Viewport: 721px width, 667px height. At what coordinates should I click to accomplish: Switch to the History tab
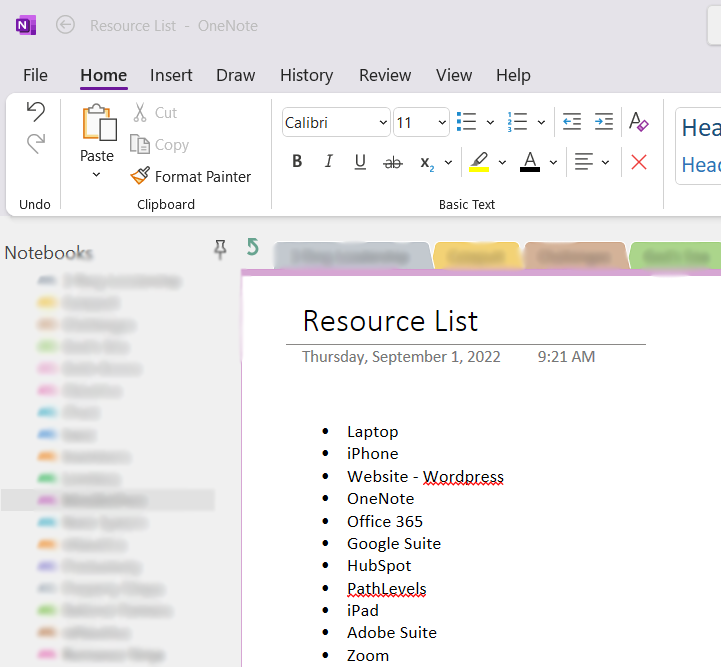pyautogui.click(x=307, y=75)
